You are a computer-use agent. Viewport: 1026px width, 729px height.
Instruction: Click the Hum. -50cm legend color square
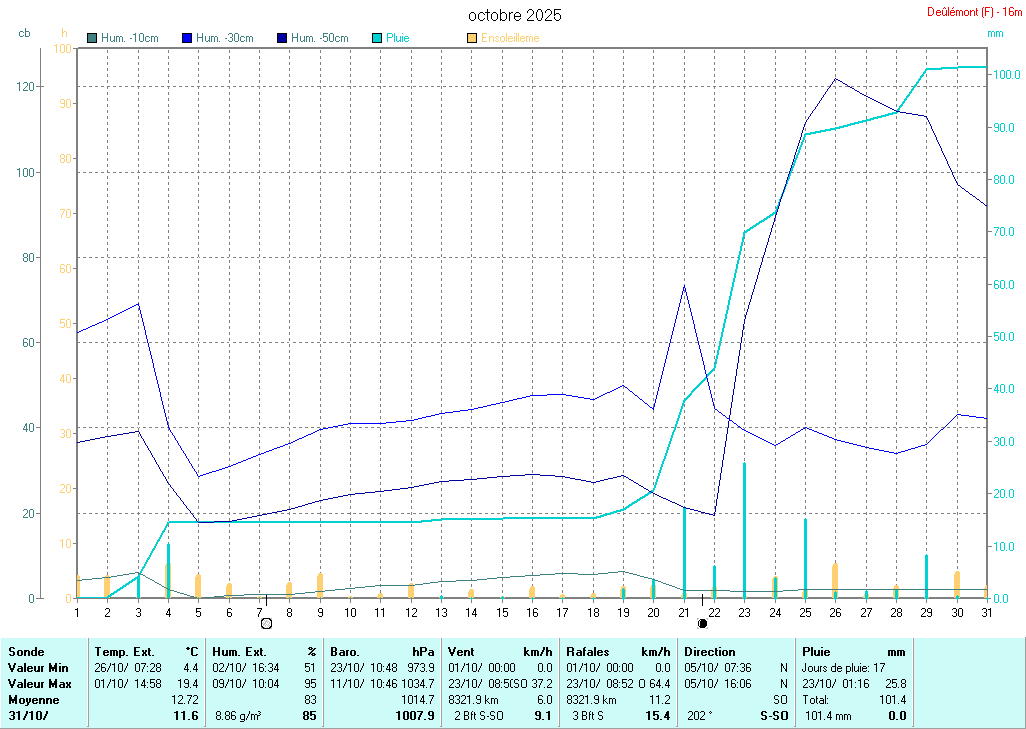click(x=282, y=38)
